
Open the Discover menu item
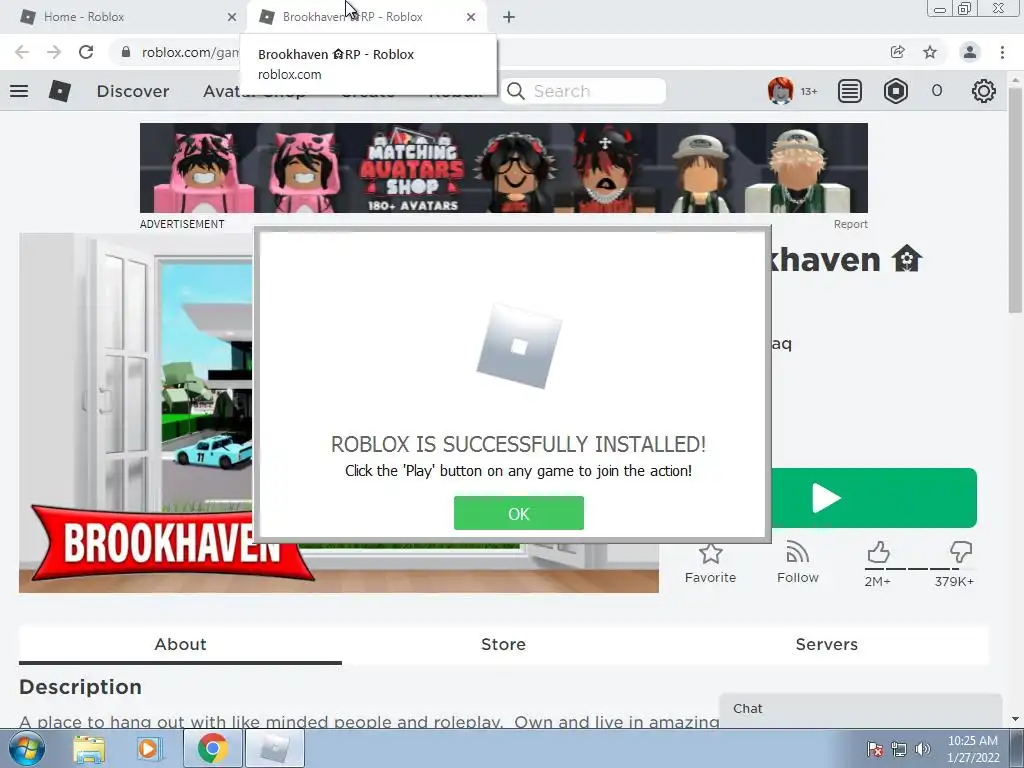pos(133,91)
